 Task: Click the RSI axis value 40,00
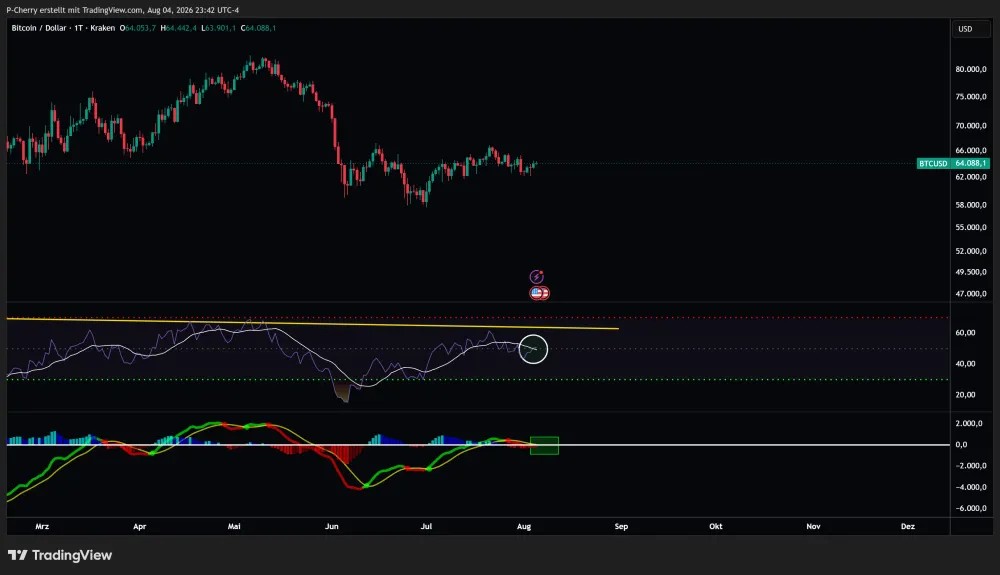click(x=965, y=364)
